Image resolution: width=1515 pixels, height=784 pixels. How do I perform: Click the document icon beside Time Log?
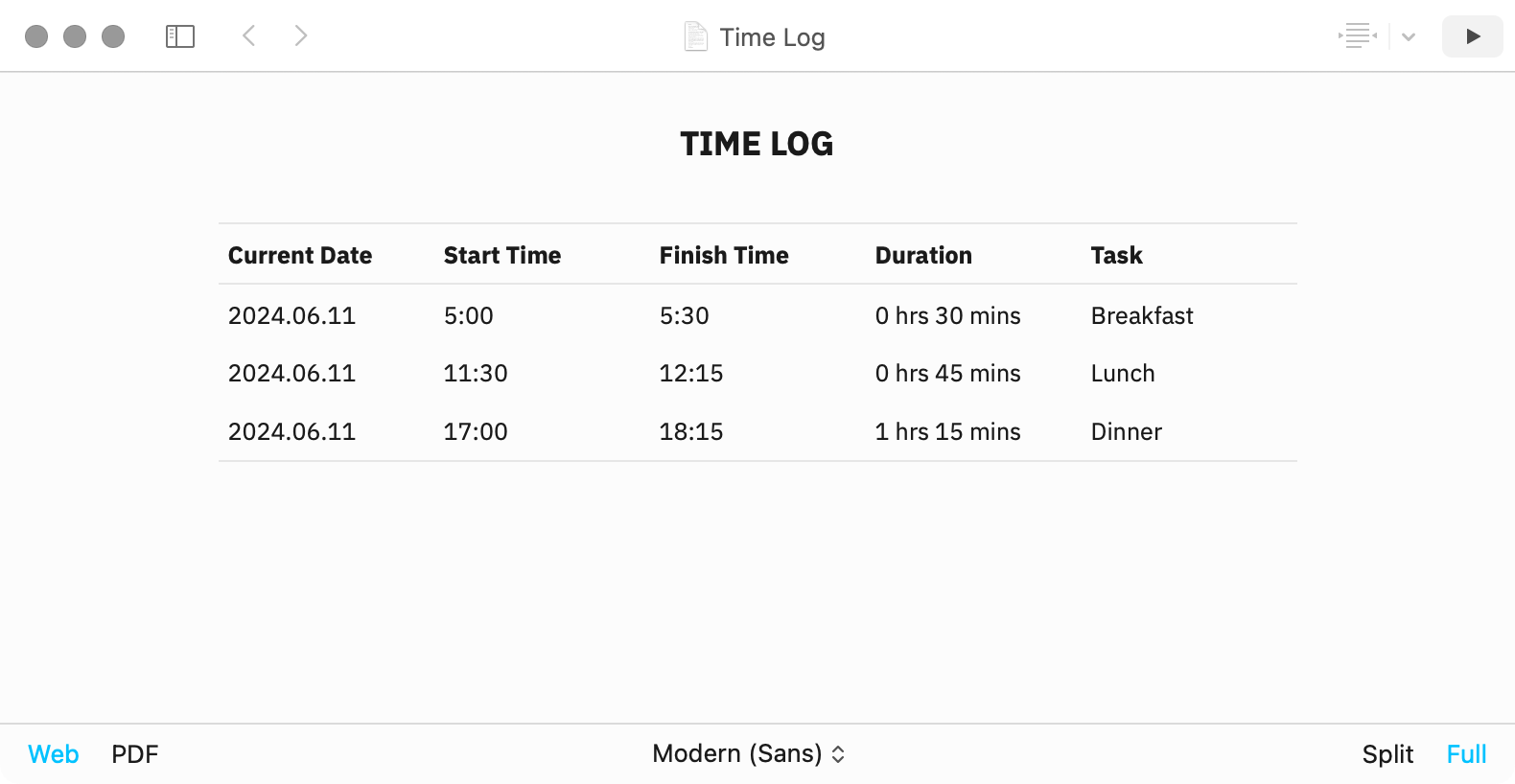coord(696,36)
